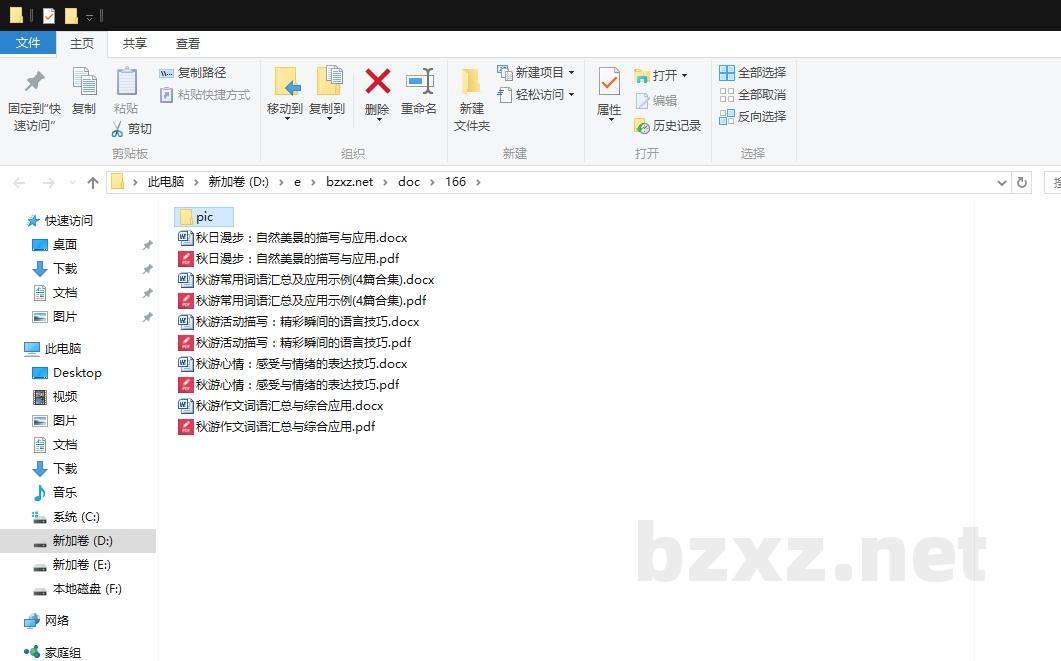Open the Move To (移动到) dropdown
Image resolution: width=1061 pixels, height=661 pixels.
tap(285, 117)
